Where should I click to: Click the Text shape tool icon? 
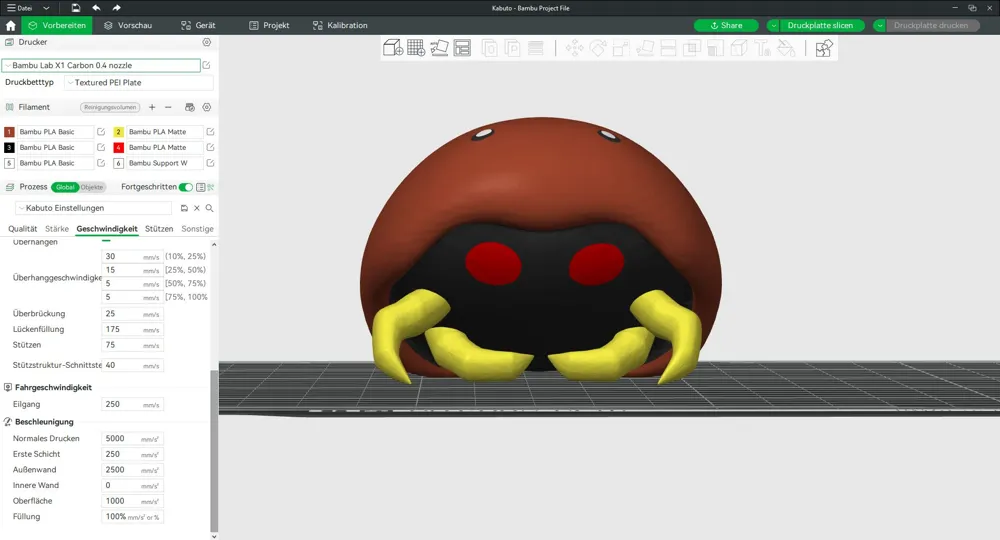coord(762,48)
